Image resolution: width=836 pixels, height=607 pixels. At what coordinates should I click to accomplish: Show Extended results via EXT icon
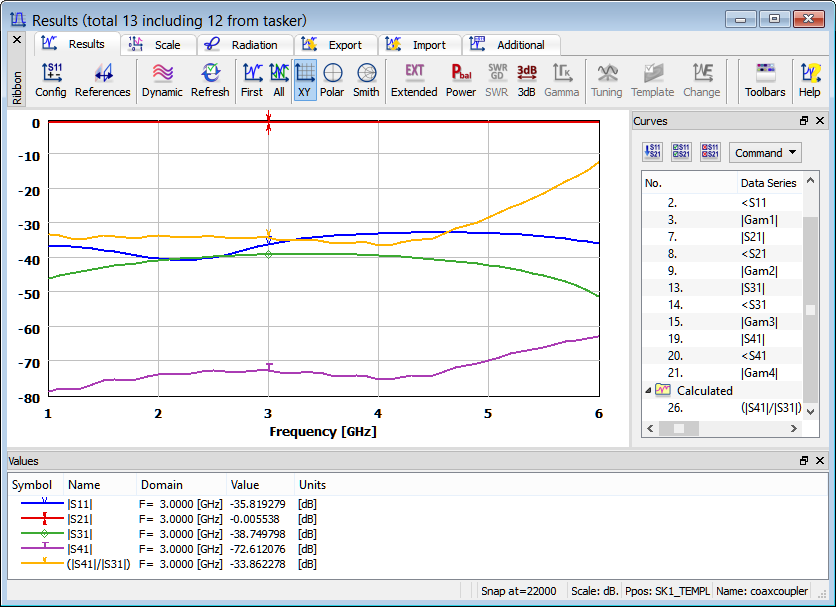pyautogui.click(x=414, y=80)
